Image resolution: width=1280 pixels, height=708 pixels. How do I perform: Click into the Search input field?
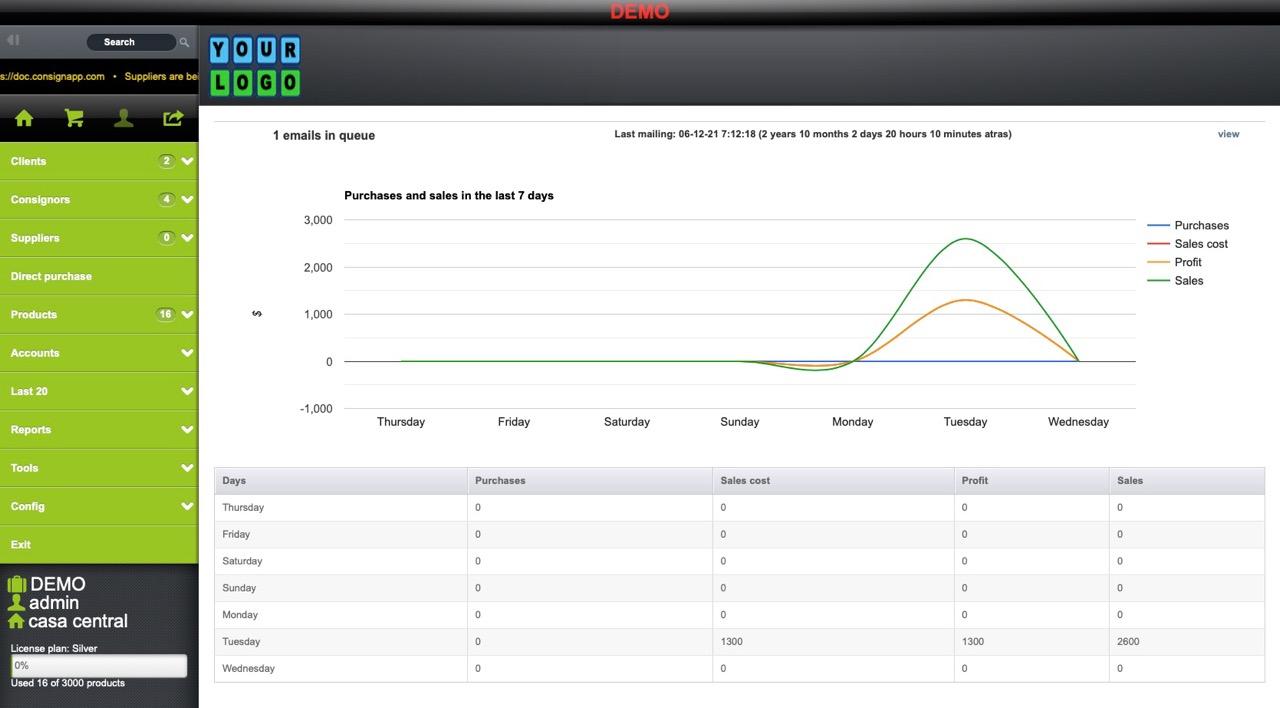[128, 42]
